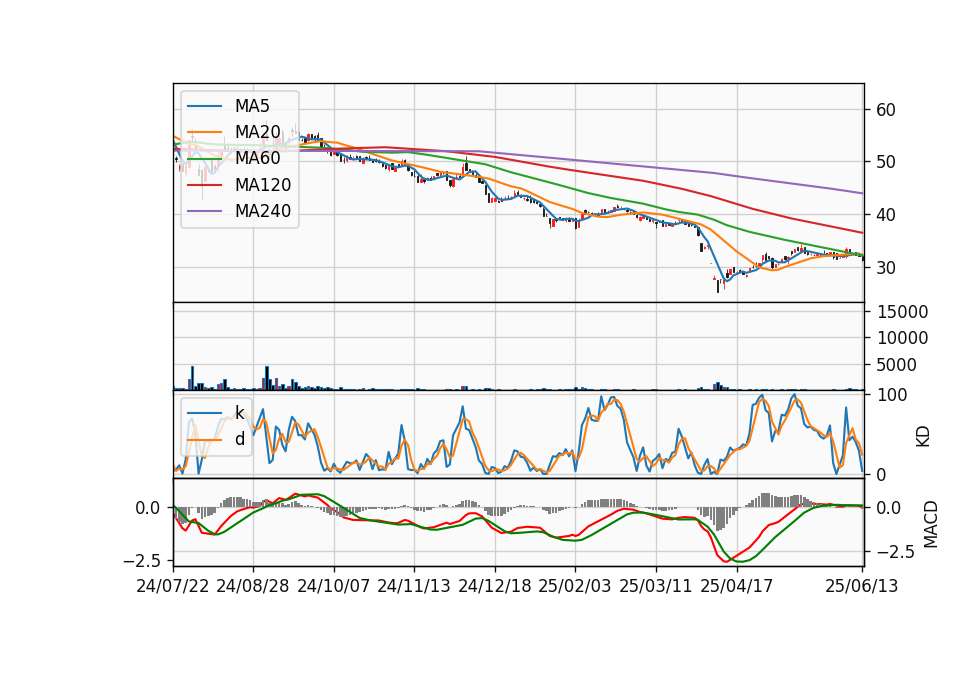
Task: Click the d label in KD legend
Action: (239, 439)
